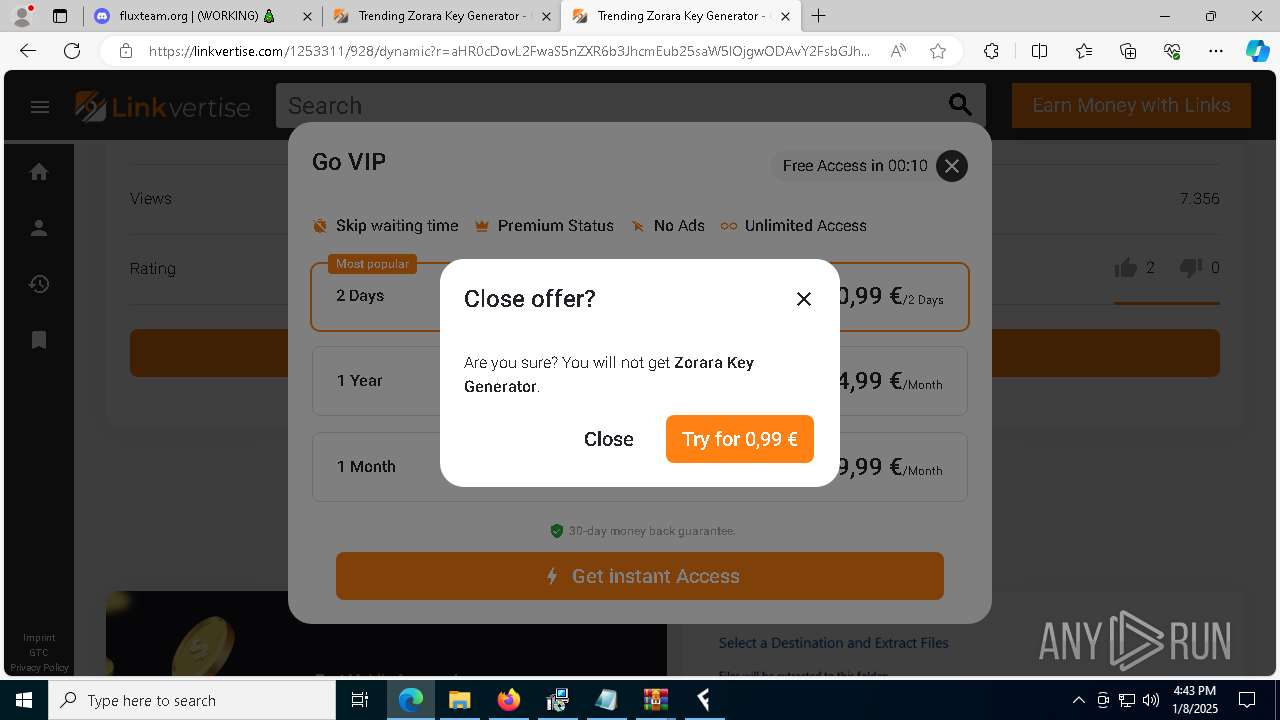Open the Home icon in sidebar

pyautogui.click(x=39, y=172)
